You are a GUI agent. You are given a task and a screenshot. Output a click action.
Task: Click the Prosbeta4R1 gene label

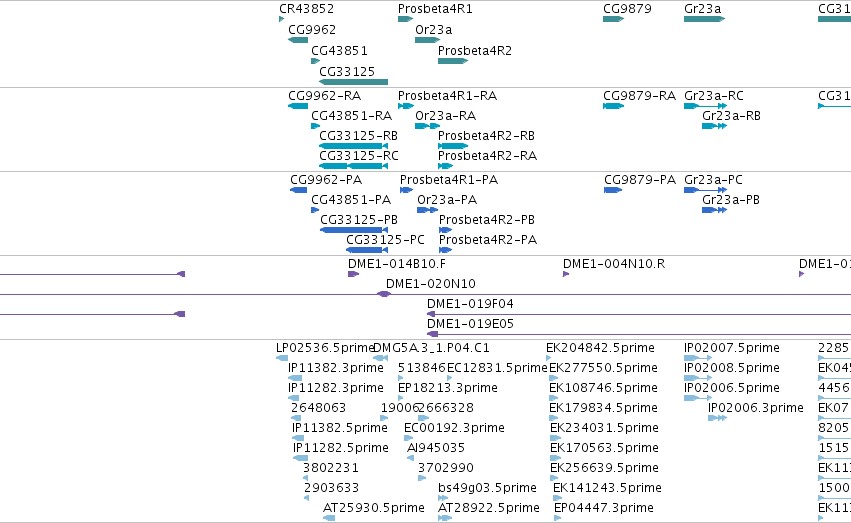tap(435, 9)
